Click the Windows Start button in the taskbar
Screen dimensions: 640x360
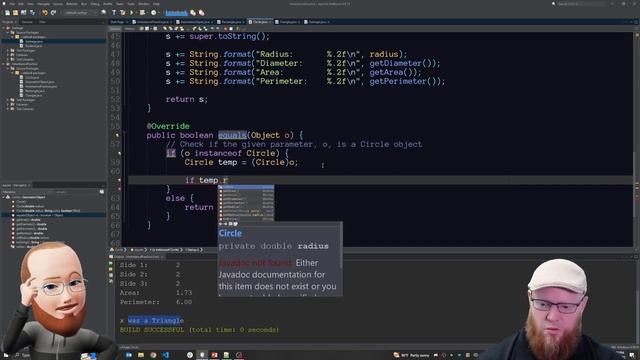(x=6, y=356)
